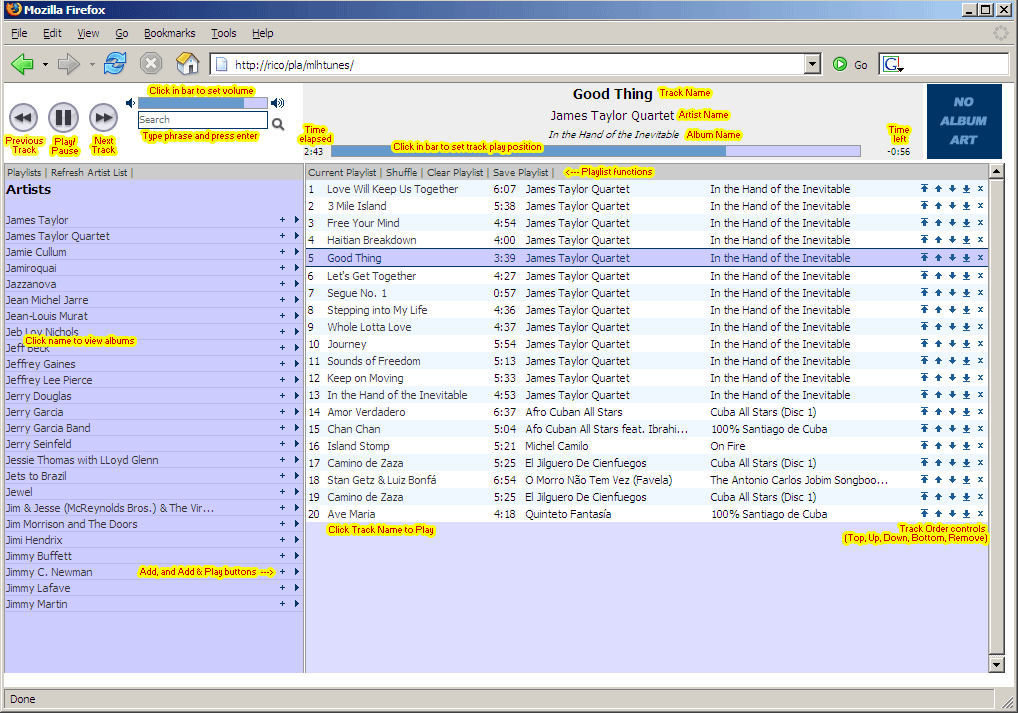The width and height of the screenshot is (1018, 713).
Task: Open the address bar URL history dropdown
Action: click(812, 64)
